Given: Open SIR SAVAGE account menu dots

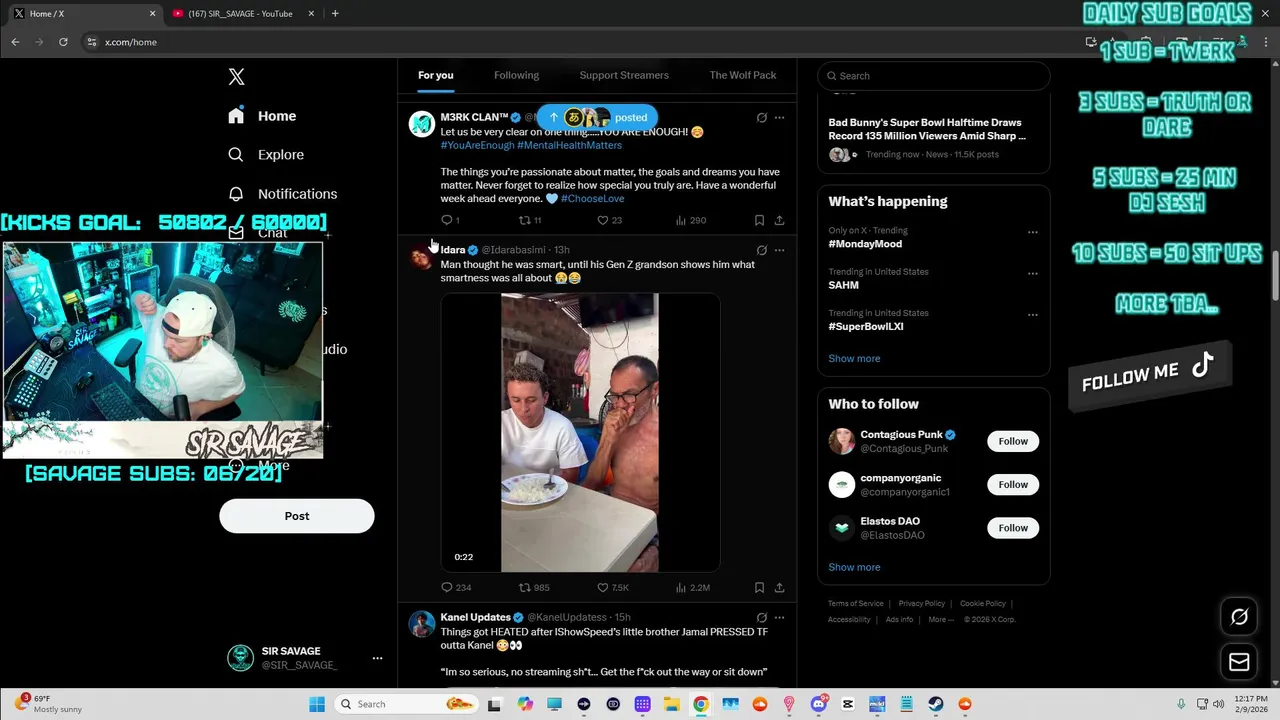Looking at the screenshot, I should (377, 658).
